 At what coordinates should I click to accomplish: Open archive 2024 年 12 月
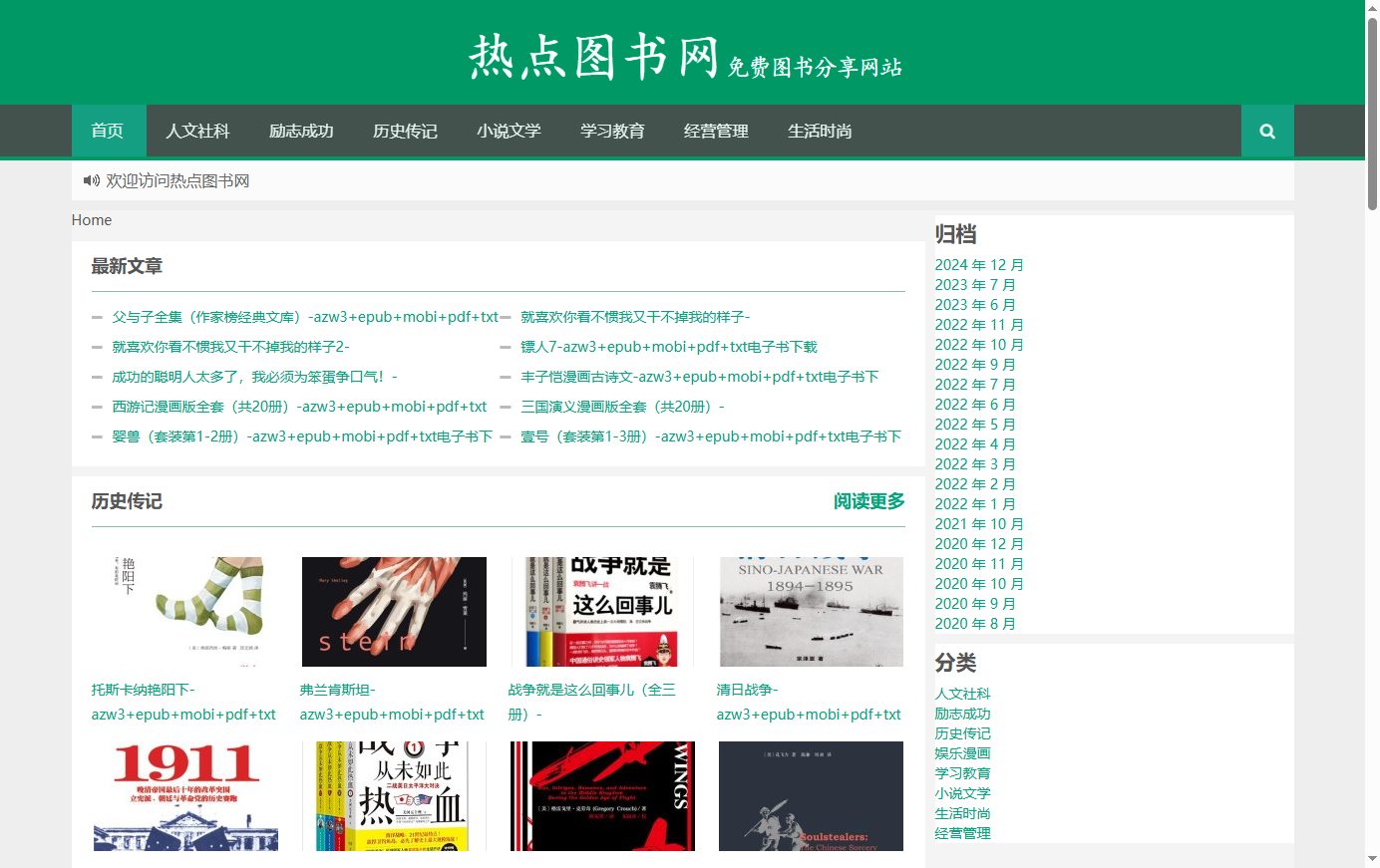pyautogui.click(x=979, y=265)
